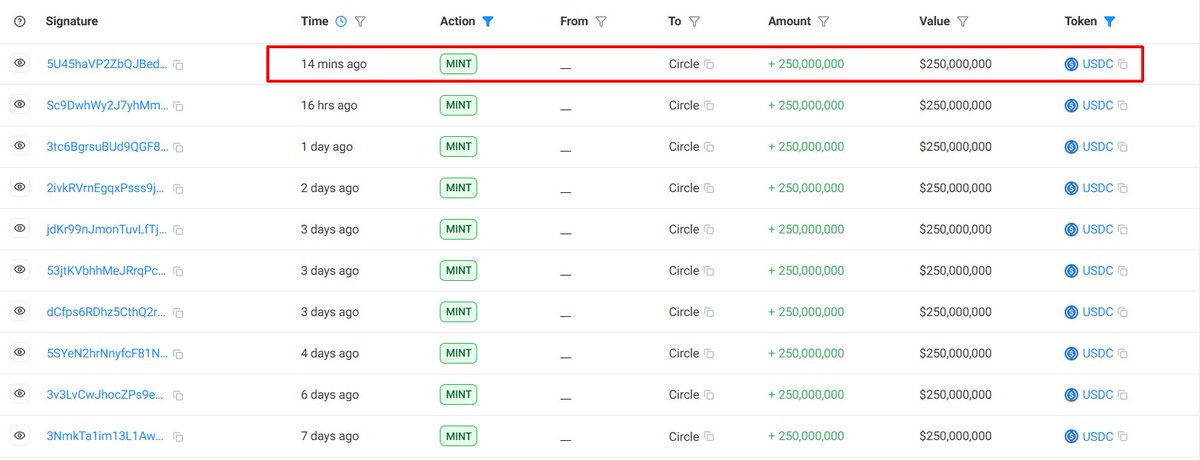Viewport: 1200px width, 460px height.
Task: Open the Value column filter
Action: [x=962, y=21]
